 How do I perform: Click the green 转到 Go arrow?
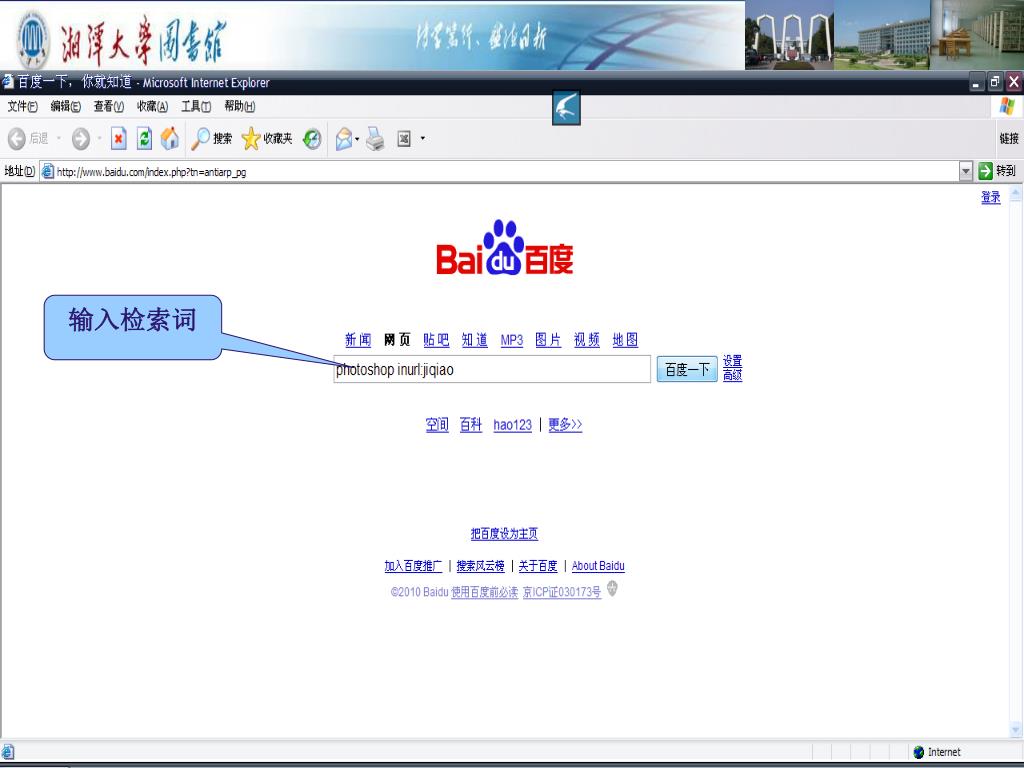click(985, 171)
